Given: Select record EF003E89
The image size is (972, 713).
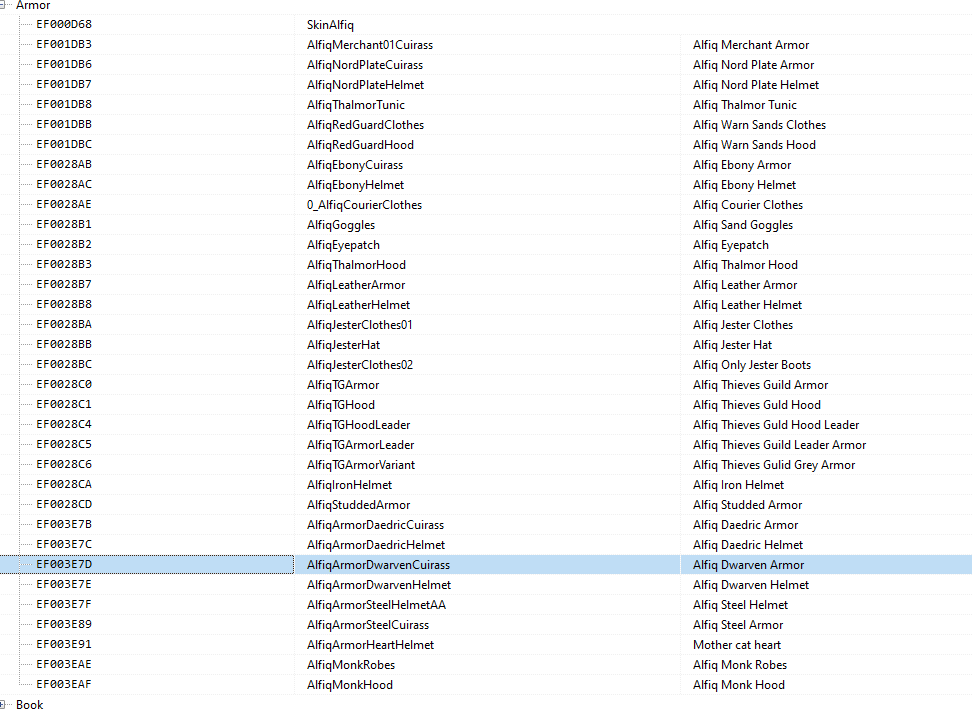Looking at the screenshot, I should click(64, 624).
